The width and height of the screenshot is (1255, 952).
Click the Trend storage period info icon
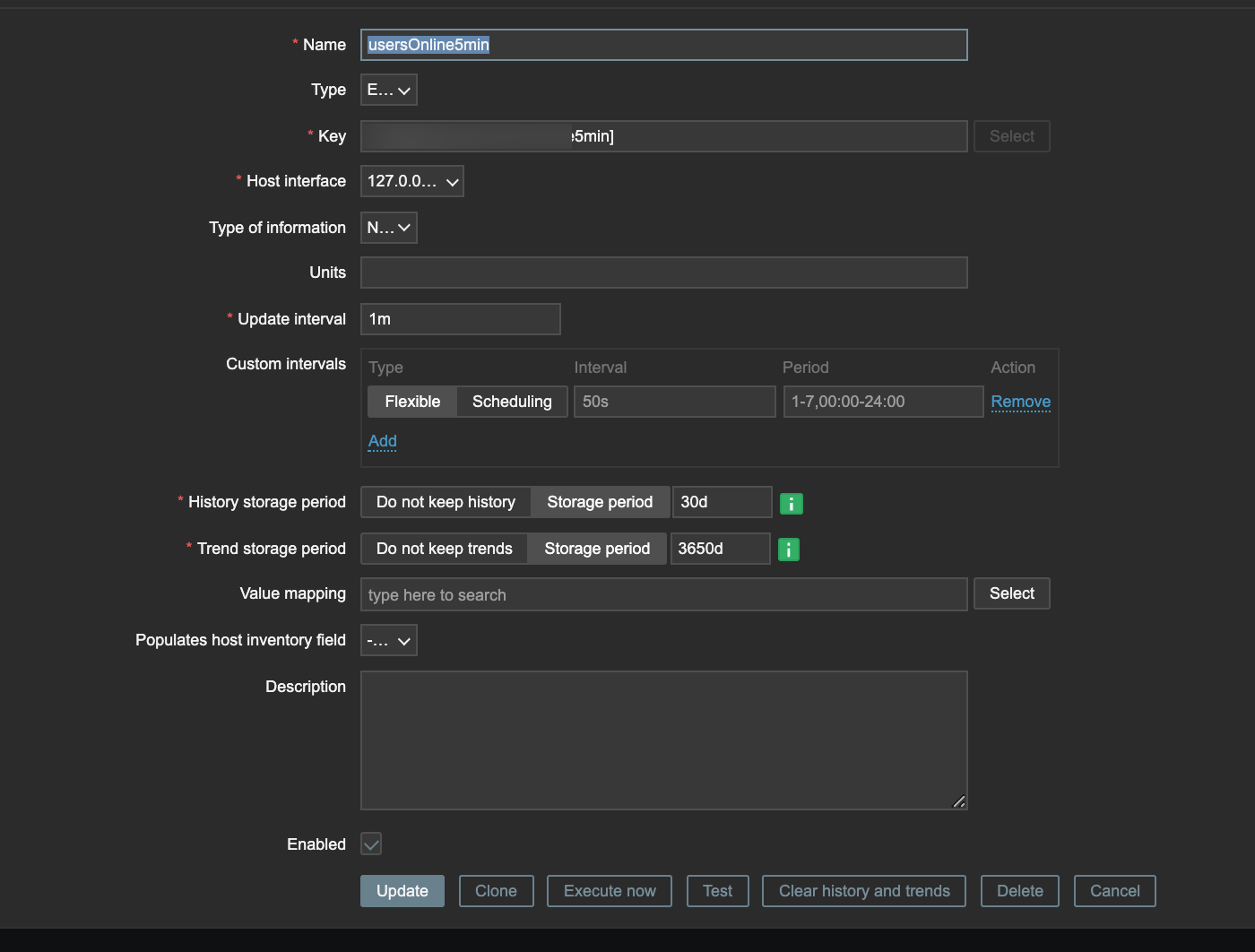788,550
